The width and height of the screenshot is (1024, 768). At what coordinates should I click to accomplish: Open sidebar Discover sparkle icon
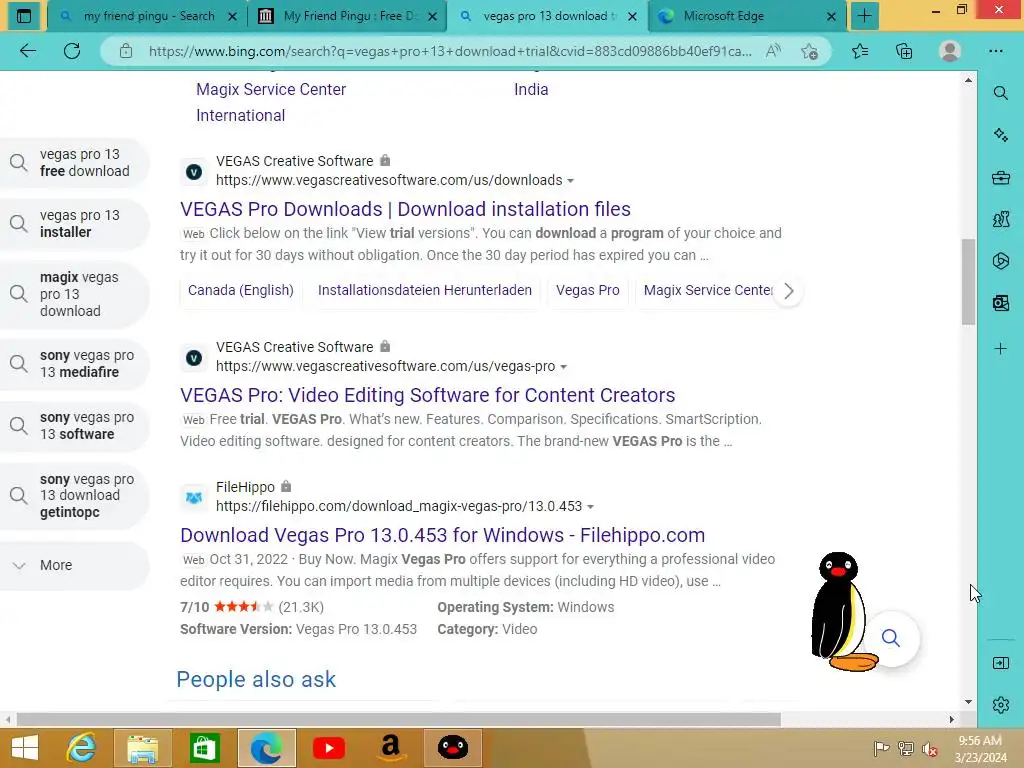click(1000, 135)
